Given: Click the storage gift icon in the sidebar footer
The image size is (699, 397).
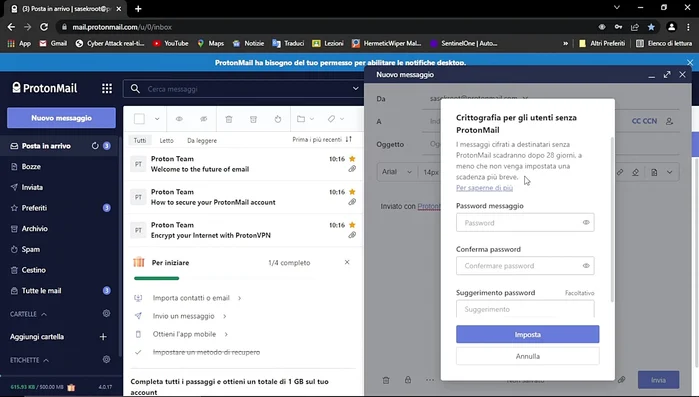Looking at the screenshot, I should pos(71,387).
